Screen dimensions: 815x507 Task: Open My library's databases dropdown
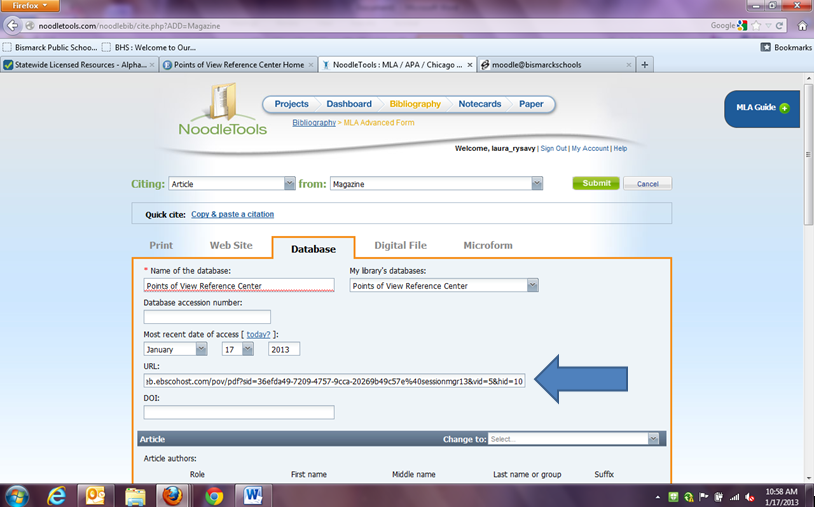pyautogui.click(x=532, y=285)
